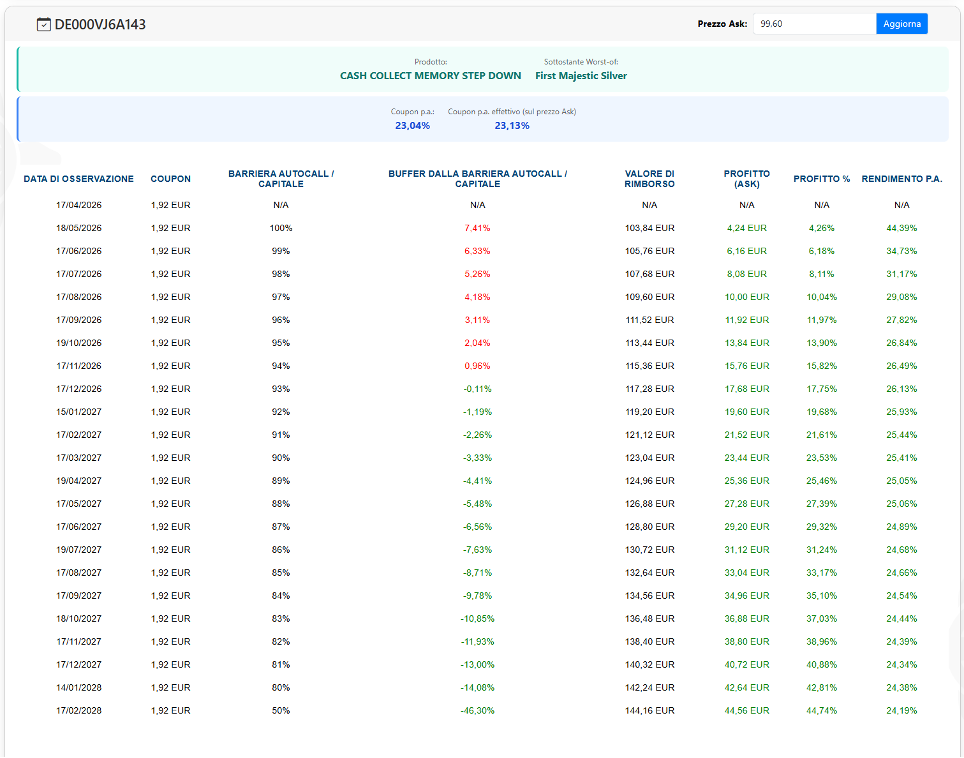
Task: Click the Barriera Autocall / Capitale column header
Action: point(281,179)
